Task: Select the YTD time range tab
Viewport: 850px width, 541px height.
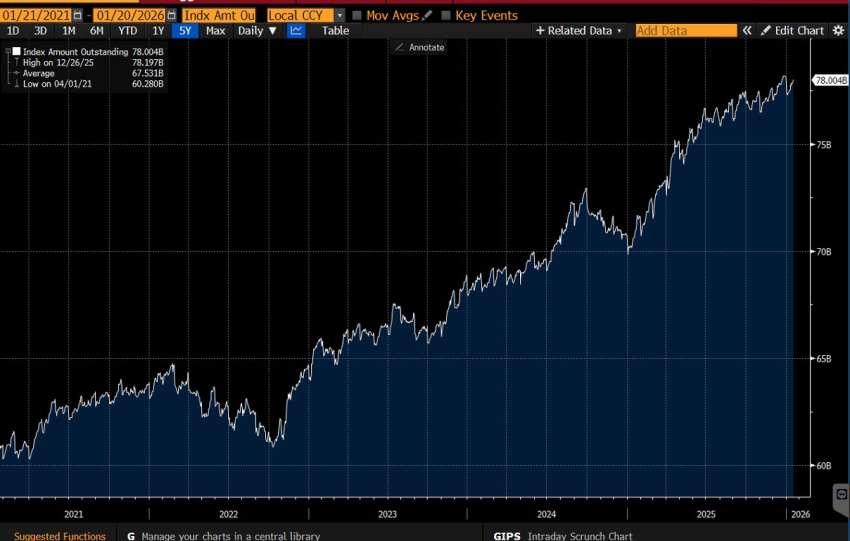Action: pos(127,31)
